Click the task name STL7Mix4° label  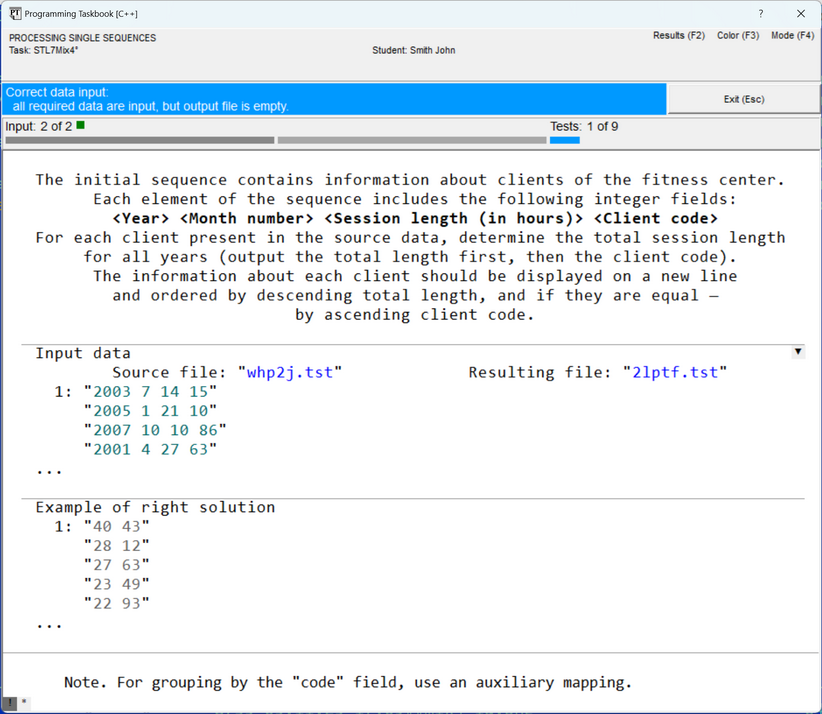pyautogui.click(x=43, y=50)
